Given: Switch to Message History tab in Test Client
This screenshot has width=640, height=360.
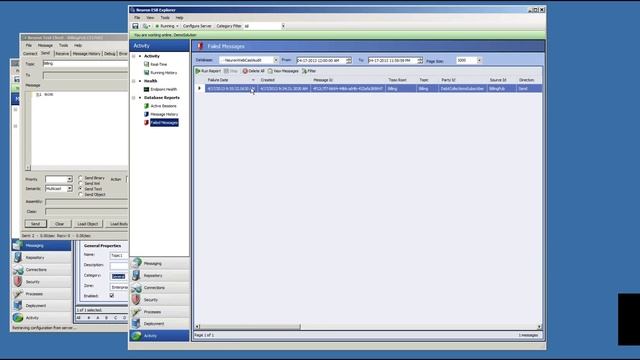Looking at the screenshot, I should click(x=86, y=53).
